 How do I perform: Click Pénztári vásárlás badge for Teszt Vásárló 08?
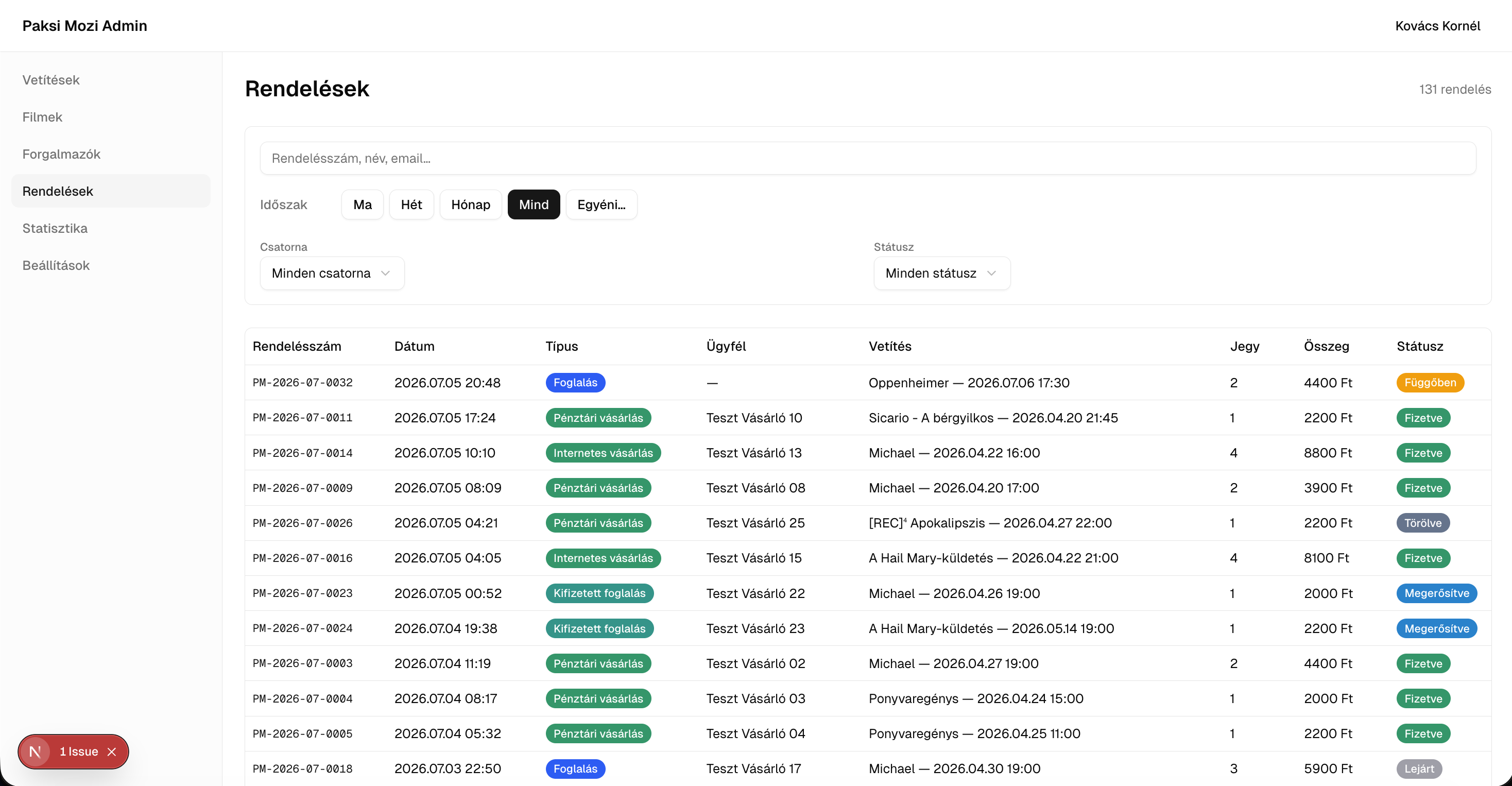click(598, 488)
